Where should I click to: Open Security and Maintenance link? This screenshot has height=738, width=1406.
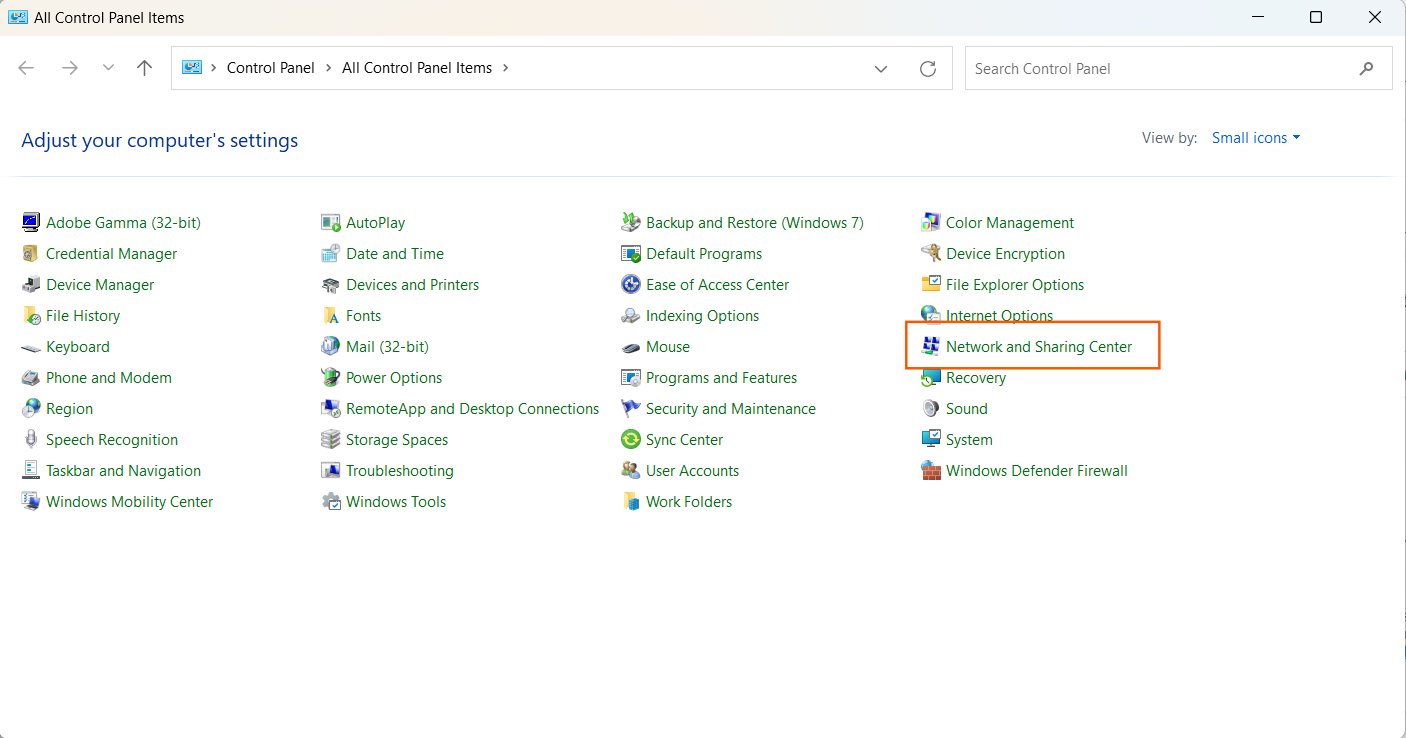coord(730,408)
